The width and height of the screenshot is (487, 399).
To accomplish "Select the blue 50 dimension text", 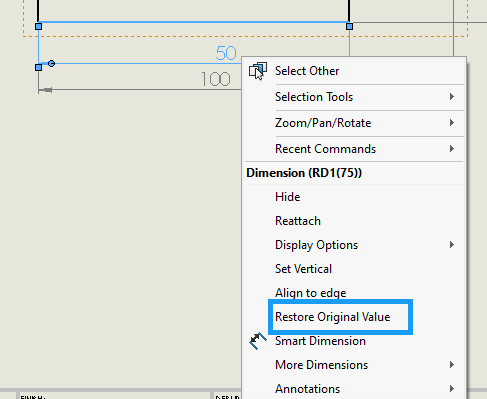I will point(226,53).
